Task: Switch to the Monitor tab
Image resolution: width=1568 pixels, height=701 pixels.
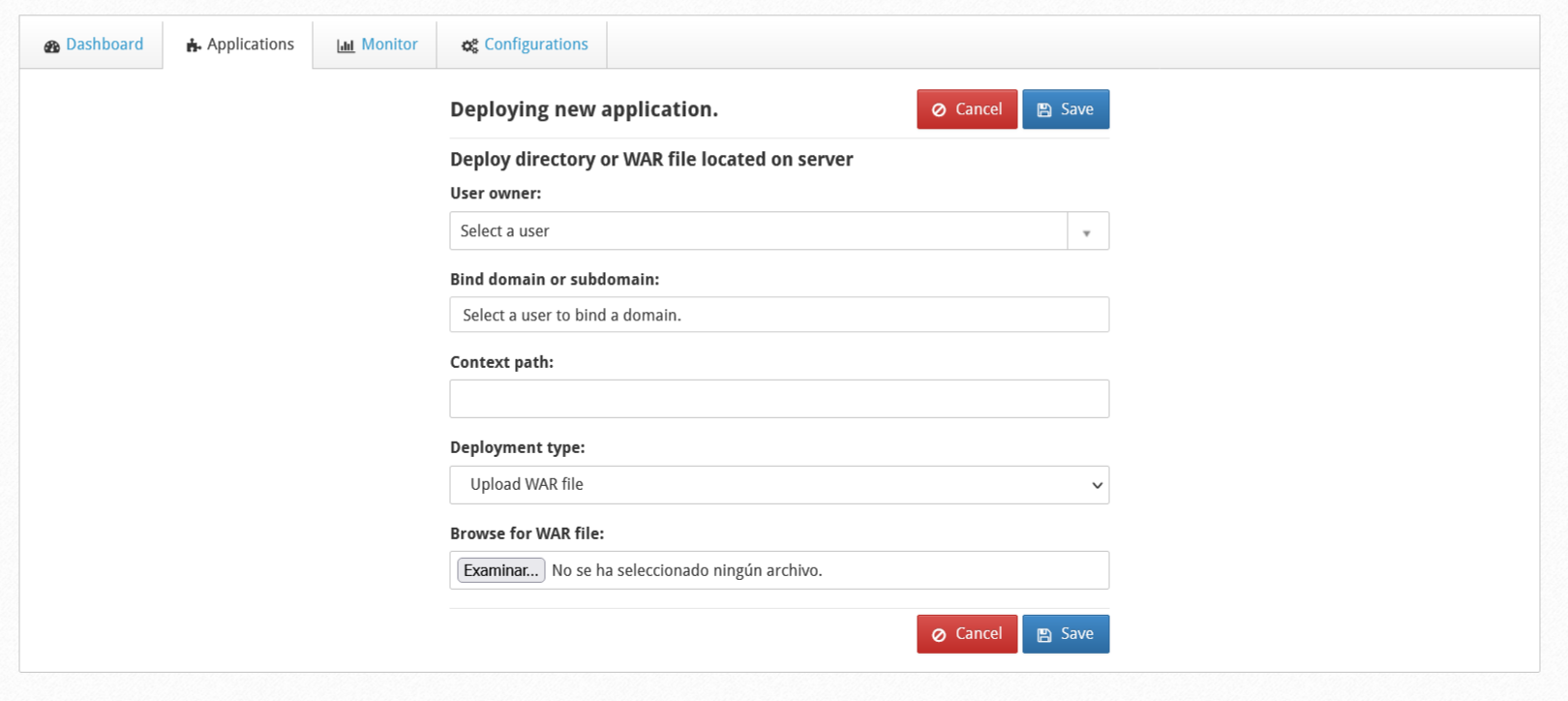Action: click(x=377, y=45)
